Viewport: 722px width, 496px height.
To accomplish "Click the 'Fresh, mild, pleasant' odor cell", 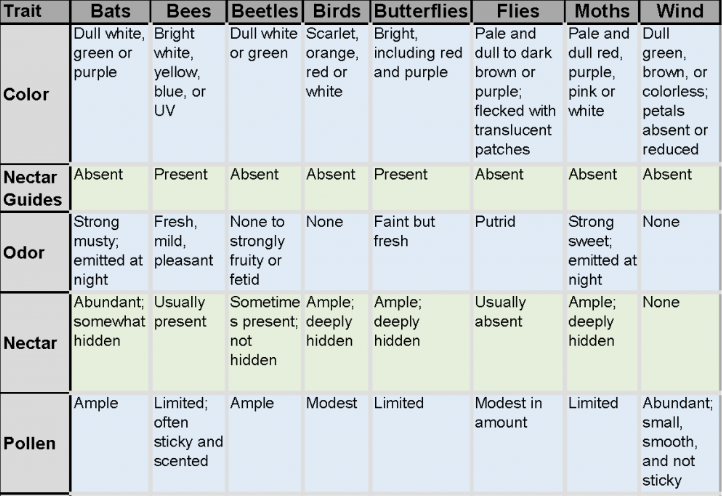I will (x=188, y=250).
